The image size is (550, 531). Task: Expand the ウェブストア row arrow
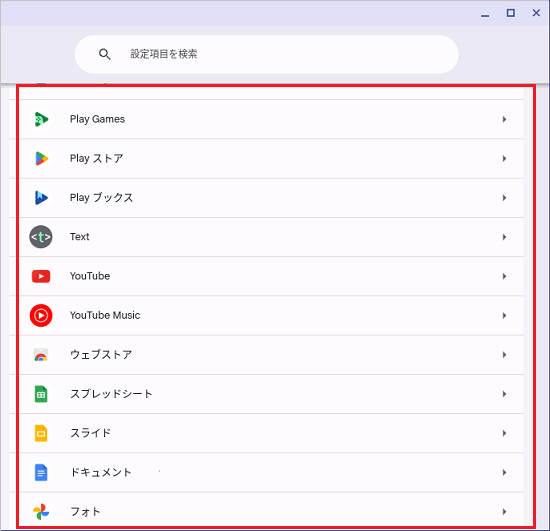[x=504, y=355]
